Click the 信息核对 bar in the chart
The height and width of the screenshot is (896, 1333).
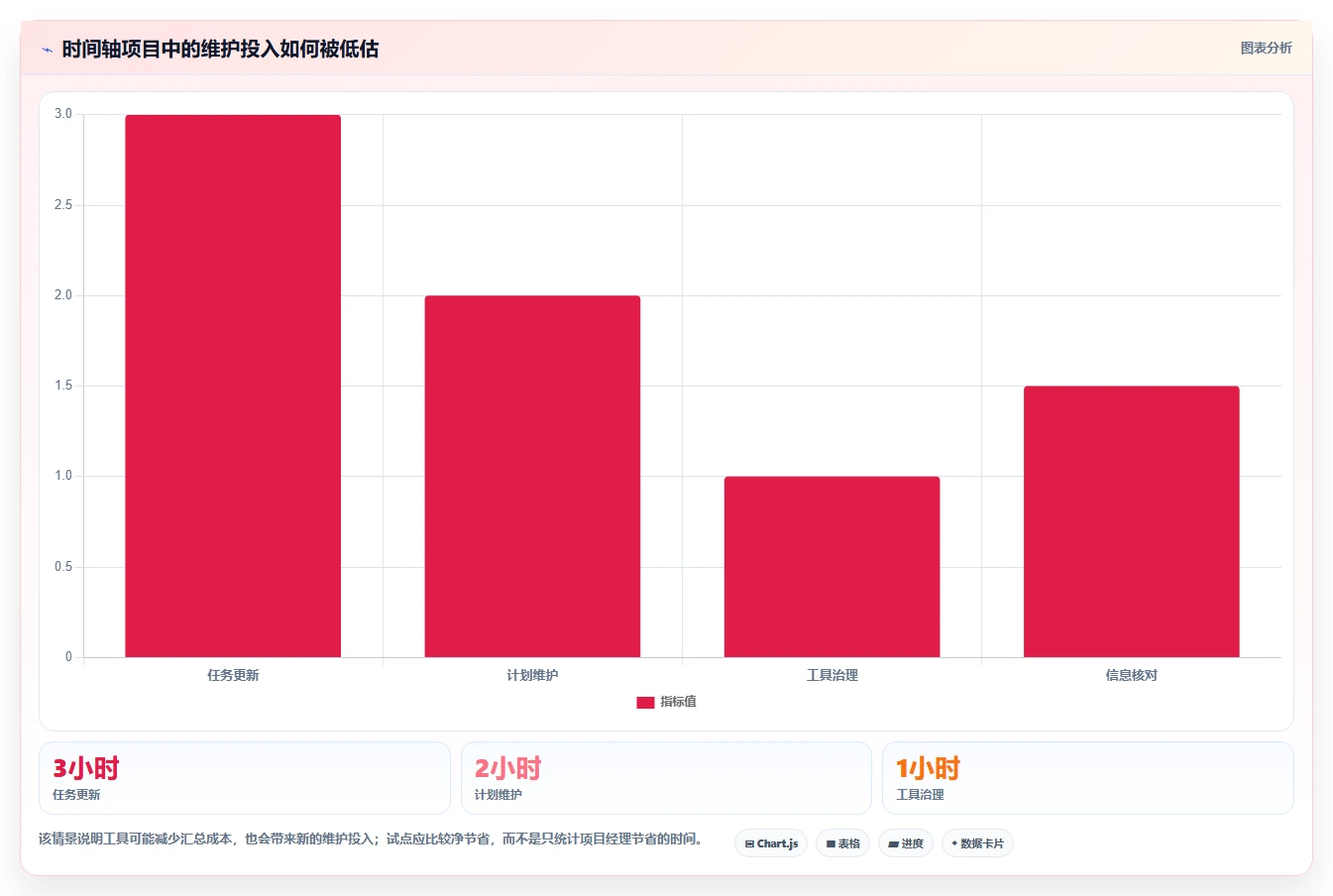tap(1131, 521)
